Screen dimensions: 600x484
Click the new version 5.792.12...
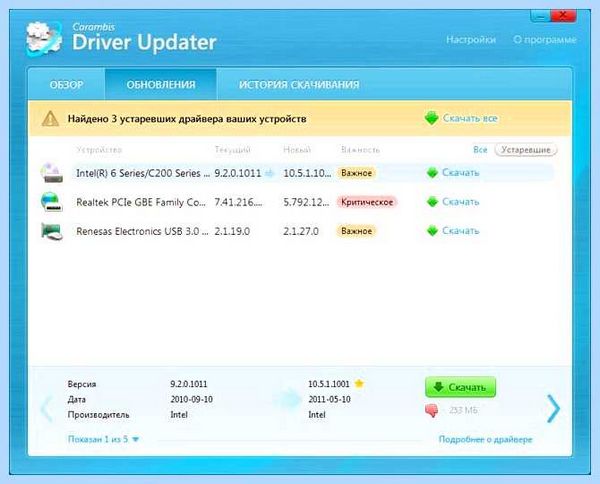point(307,202)
